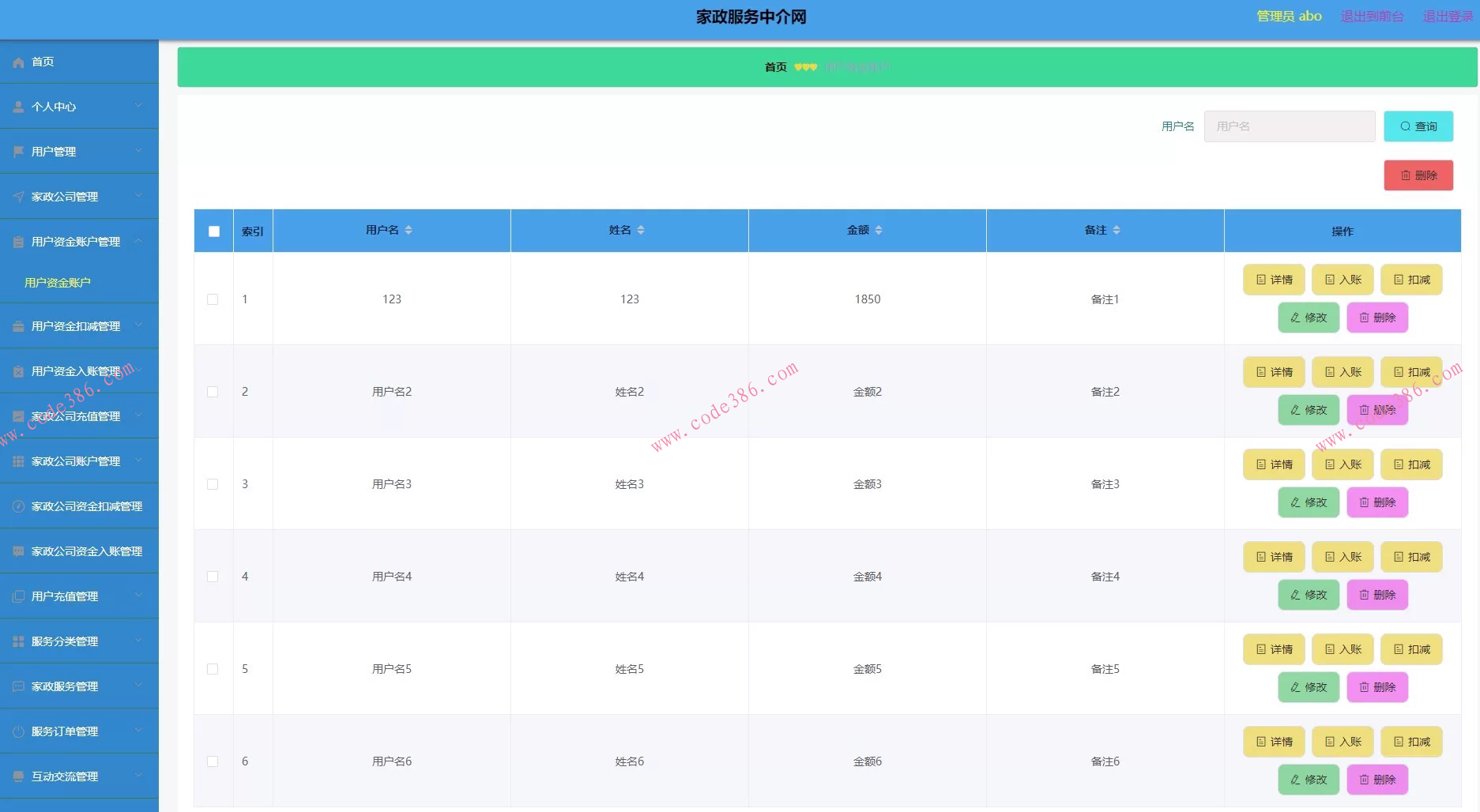
Task: Tick the select-all checkbox in table header
Action: [x=214, y=231]
